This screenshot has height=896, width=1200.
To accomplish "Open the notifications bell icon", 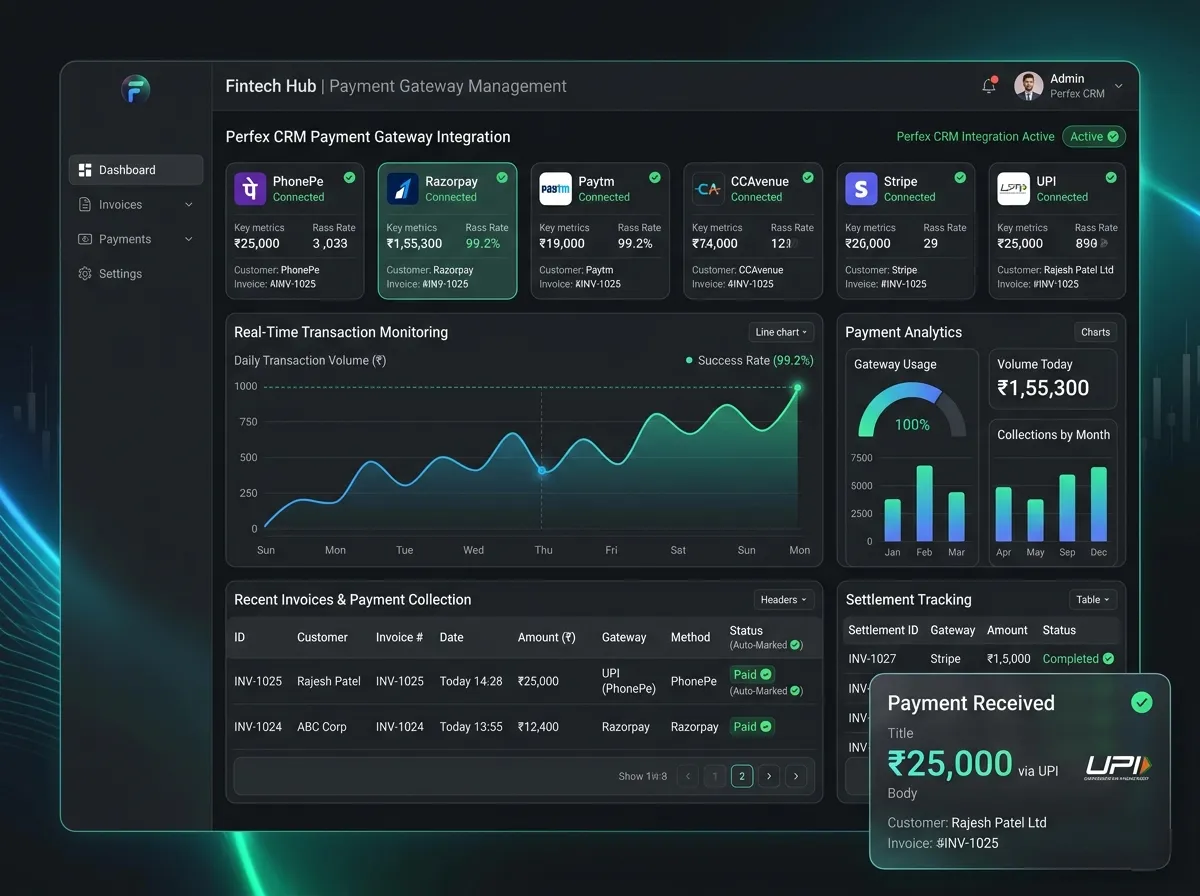I will tap(988, 86).
